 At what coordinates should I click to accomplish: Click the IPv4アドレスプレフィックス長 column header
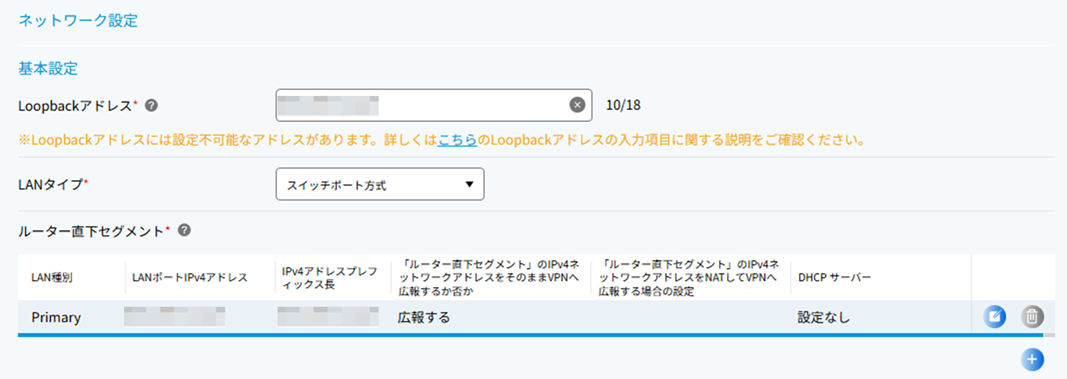pyautogui.click(x=329, y=278)
